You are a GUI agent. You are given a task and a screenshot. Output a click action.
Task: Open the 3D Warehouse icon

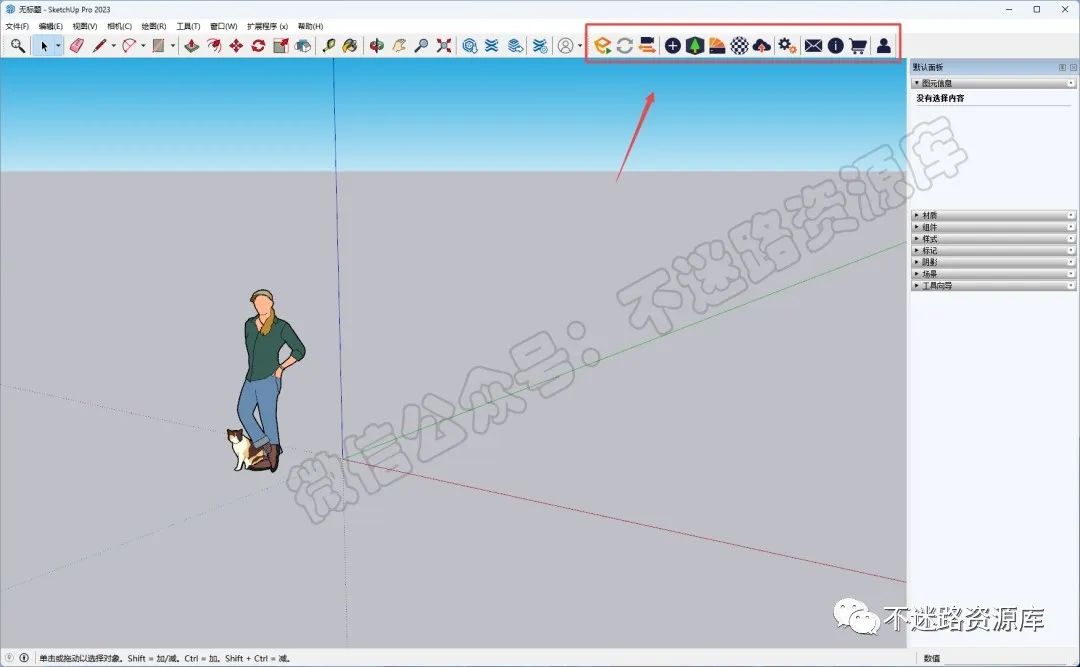pyautogui.click(x=470, y=45)
